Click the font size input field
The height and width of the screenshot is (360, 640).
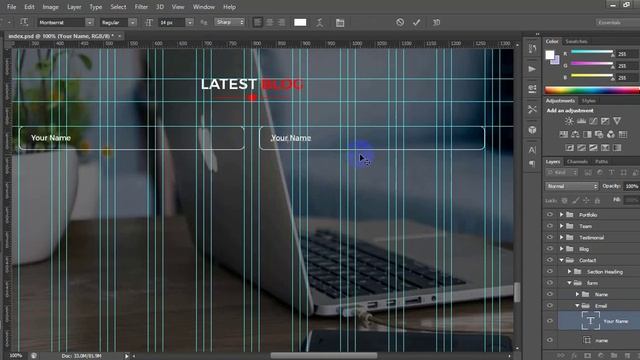tap(171, 22)
